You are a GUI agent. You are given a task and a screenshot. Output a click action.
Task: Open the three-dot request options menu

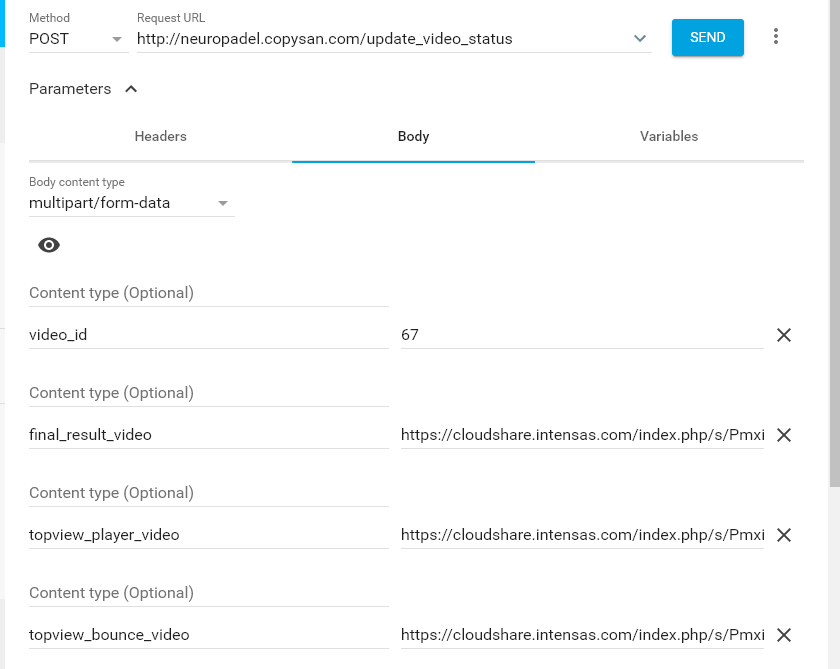pyautogui.click(x=776, y=37)
